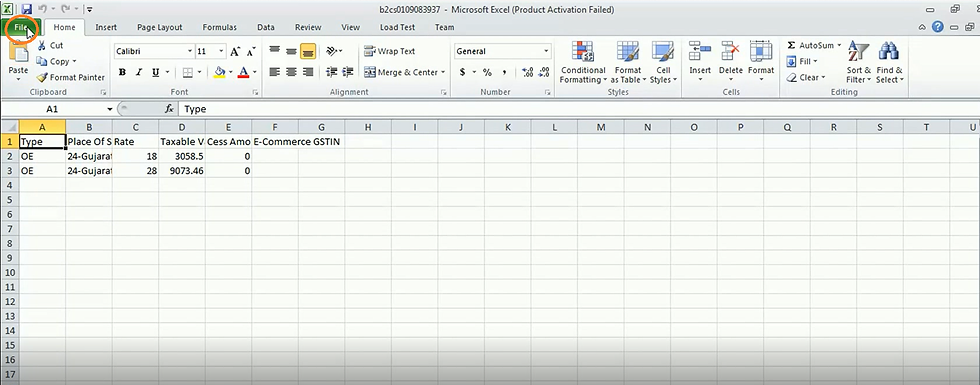Apply the red Font Color
Image resolution: width=980 pixels, height=385 pixels.
pyautogui.click(x=243, y=72)
